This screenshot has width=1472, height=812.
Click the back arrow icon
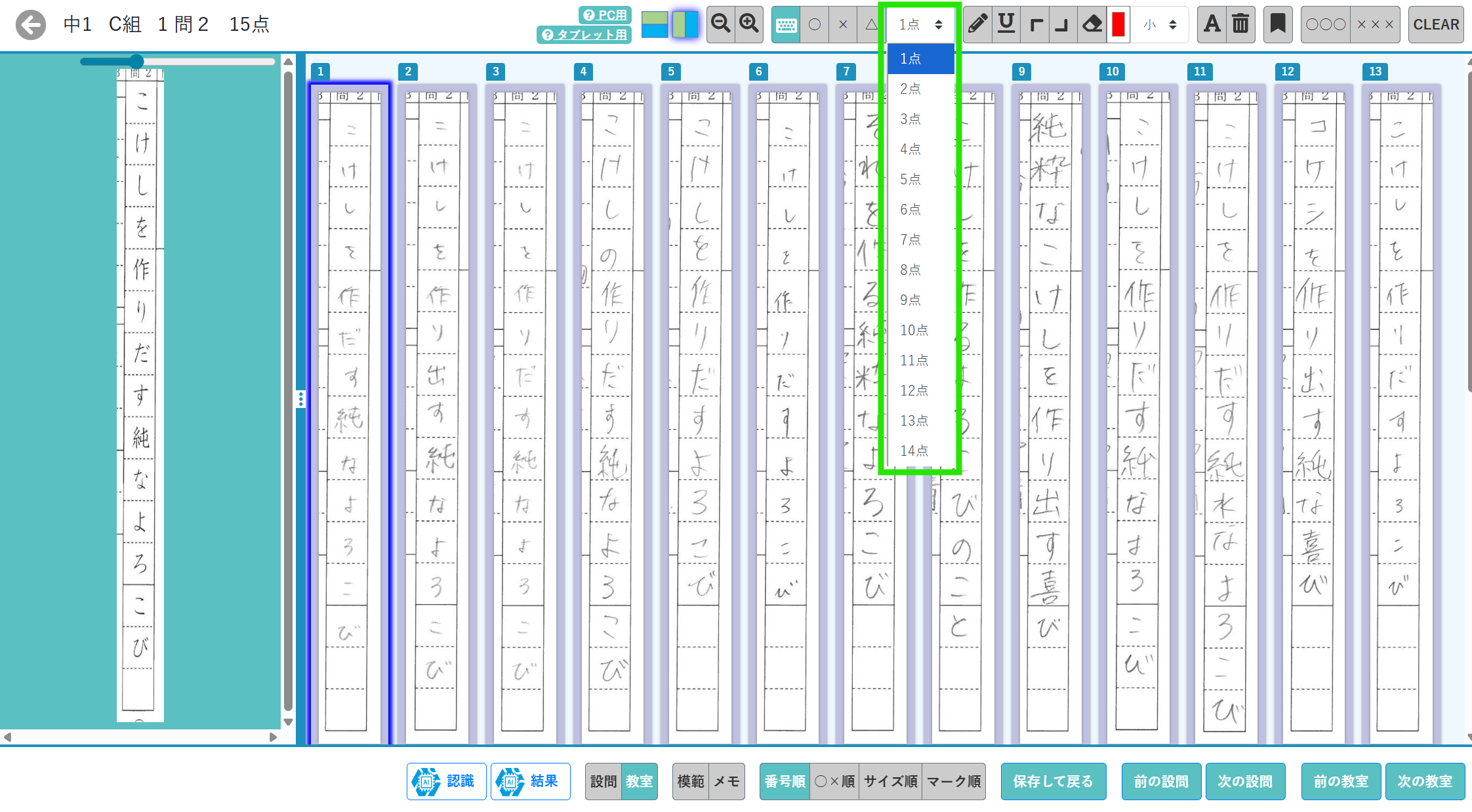point(30,25)
